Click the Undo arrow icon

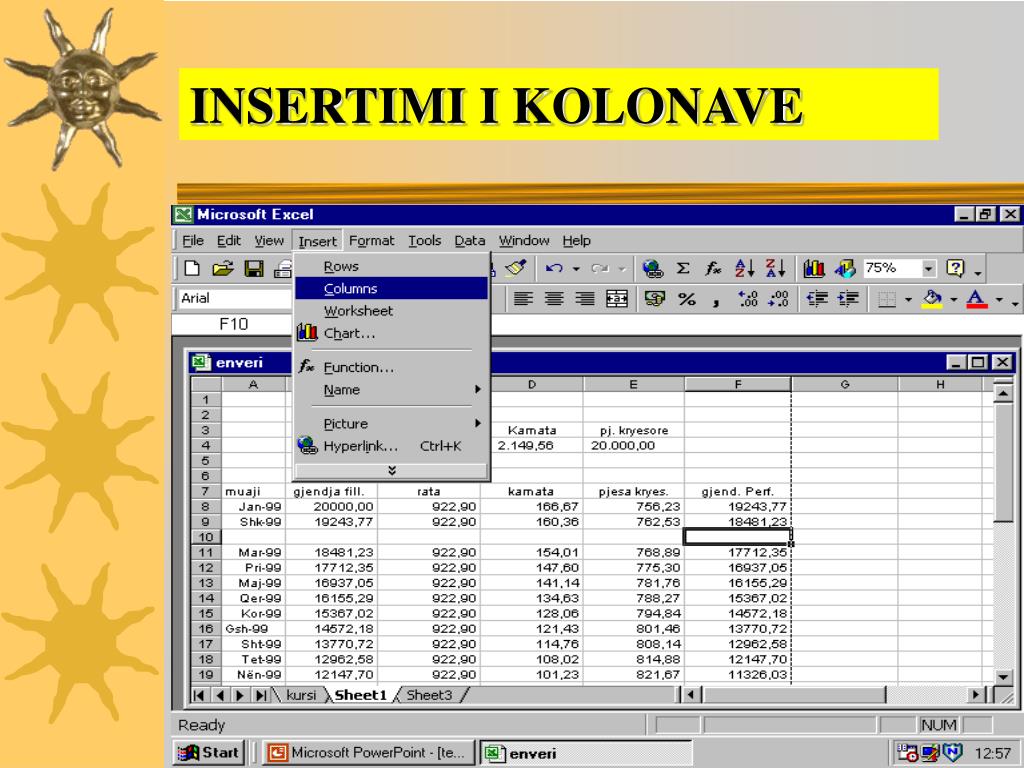(x=554, y=268)
